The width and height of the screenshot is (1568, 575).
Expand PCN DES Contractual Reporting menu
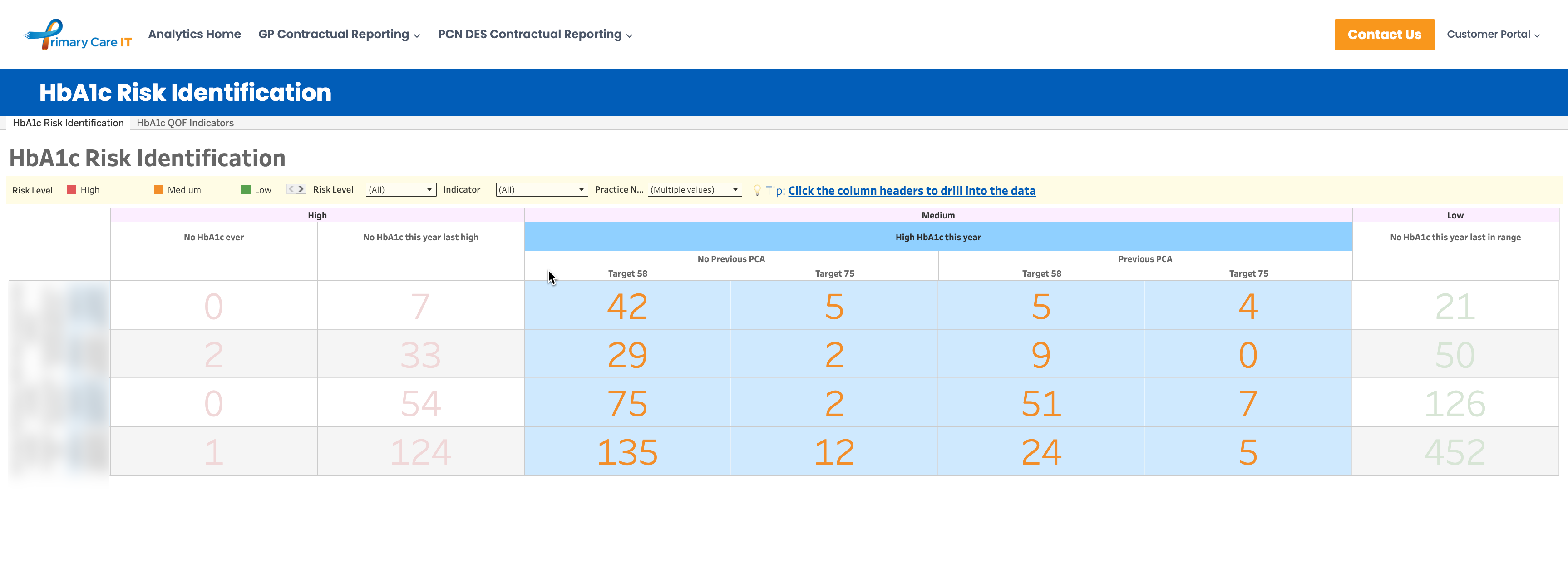[535, 35]
